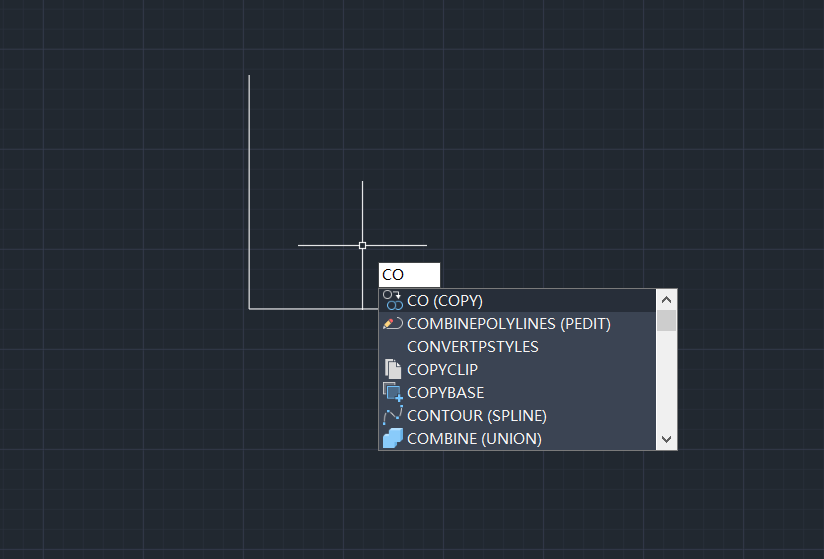Screen dimensions: 824x559
Task: Choose the COMBINE (UNION) label
Action: click(474, 438)
